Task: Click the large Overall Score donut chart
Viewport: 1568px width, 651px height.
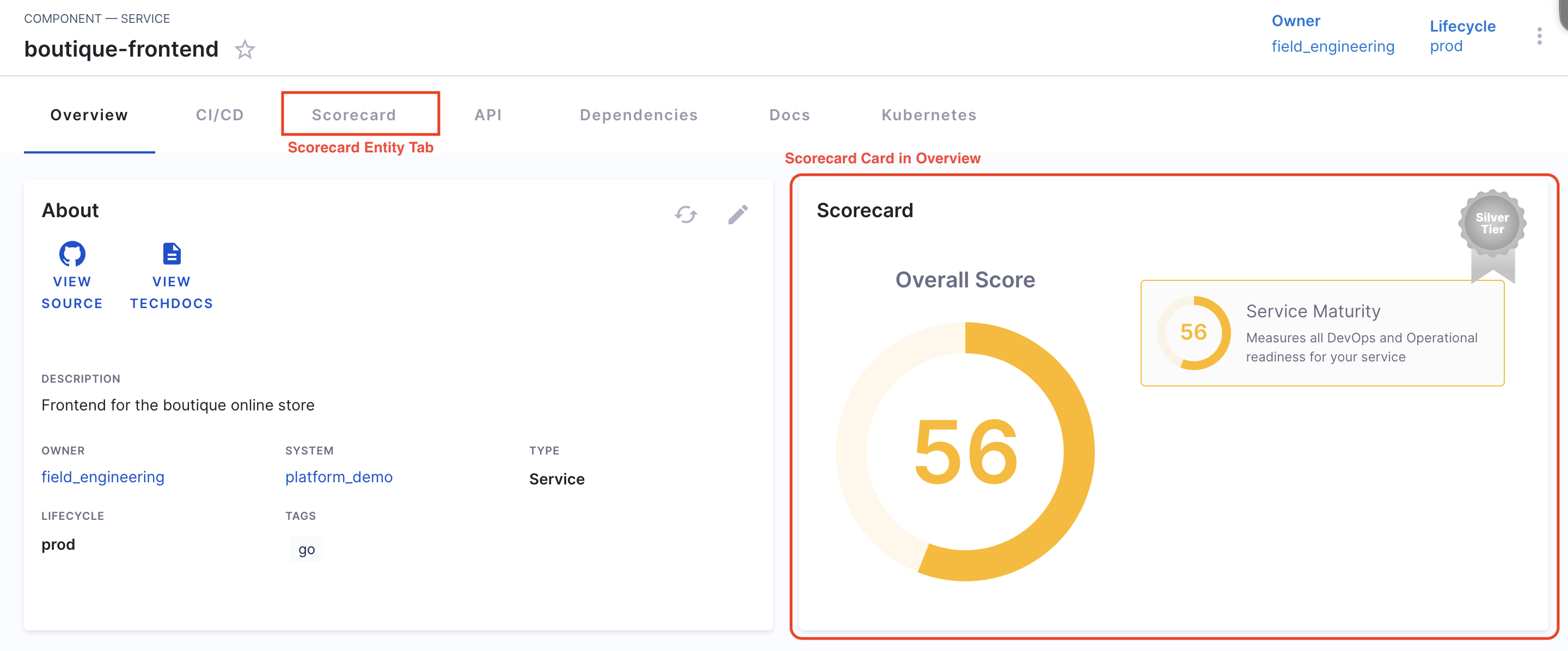Action: point(965,451)
